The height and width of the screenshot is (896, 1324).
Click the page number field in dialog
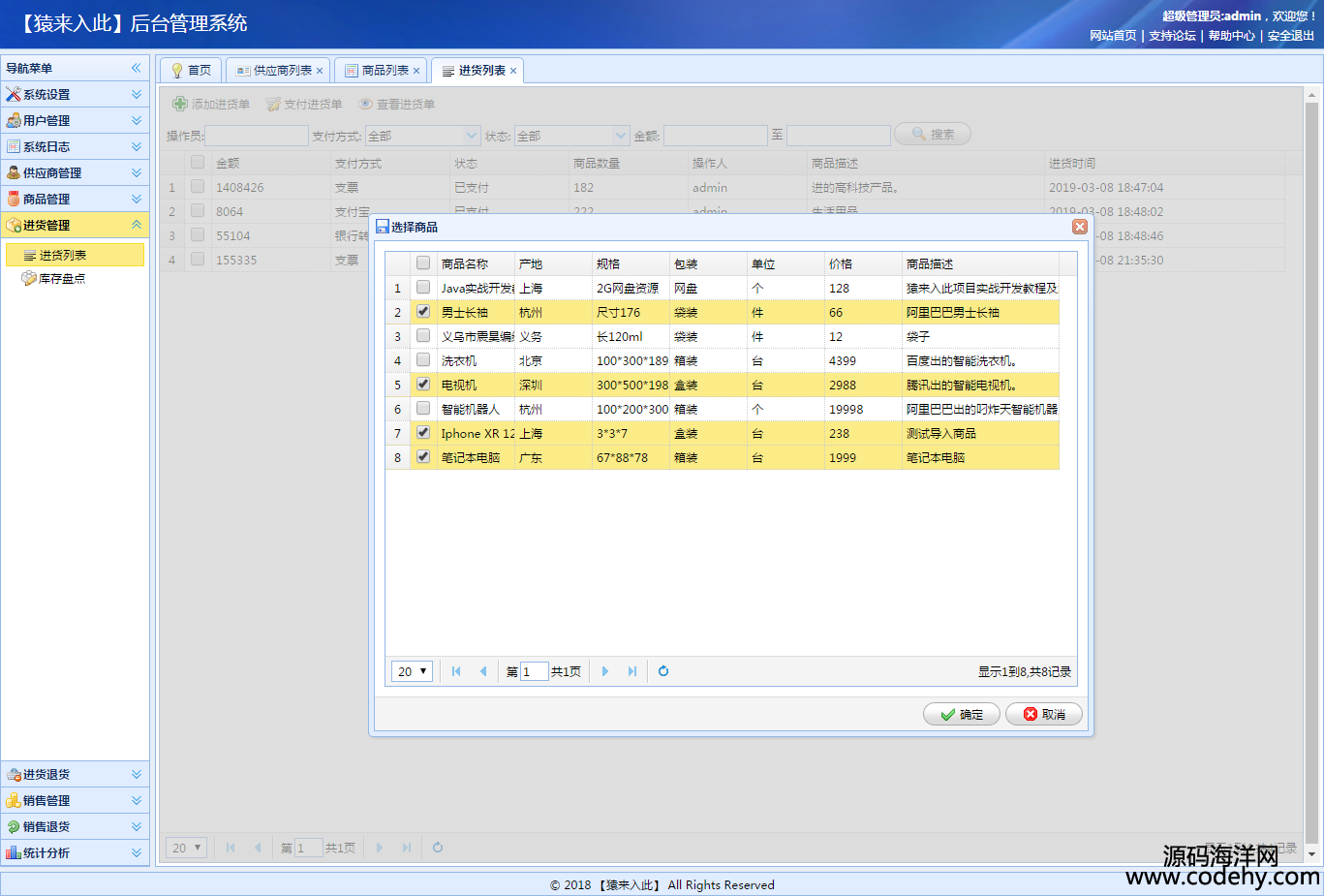click(x=534, y=671)
